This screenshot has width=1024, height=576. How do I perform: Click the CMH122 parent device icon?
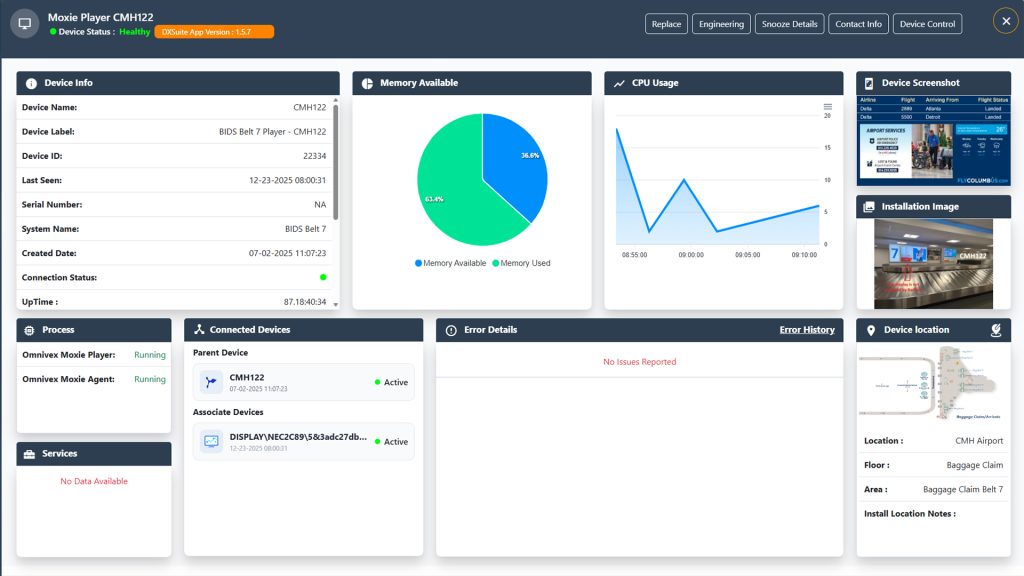(211, 382)
